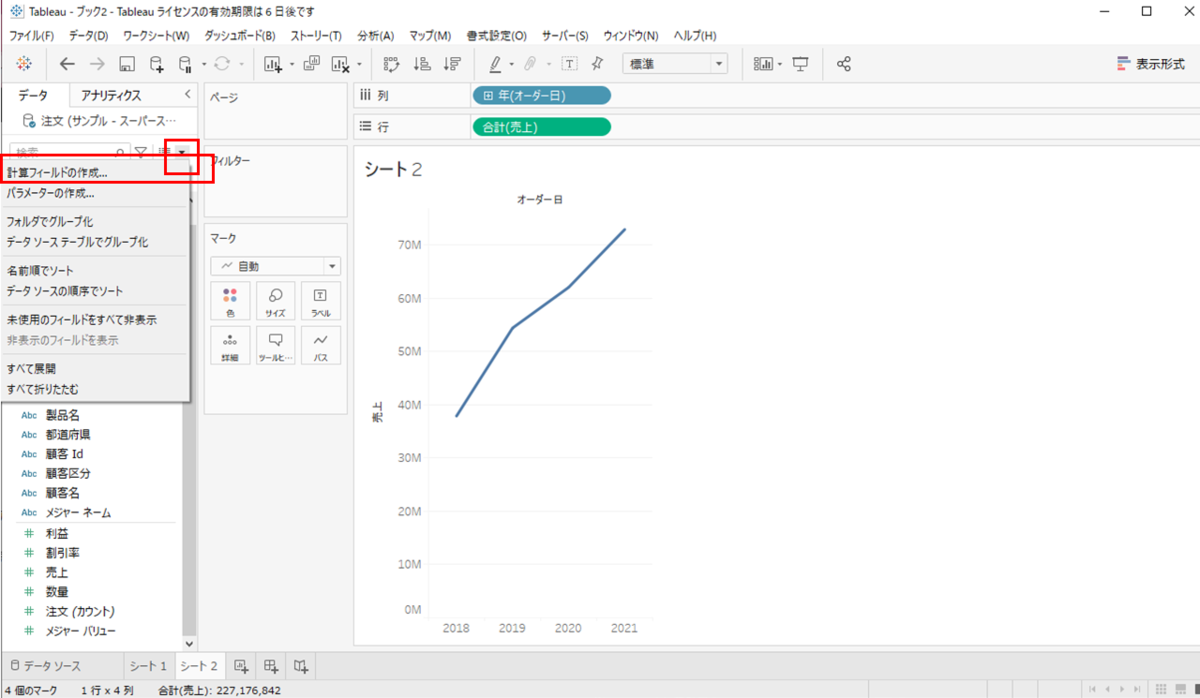
Task: Expand the 年(オーダー日) pill plus sign
Action: point(488,95)
